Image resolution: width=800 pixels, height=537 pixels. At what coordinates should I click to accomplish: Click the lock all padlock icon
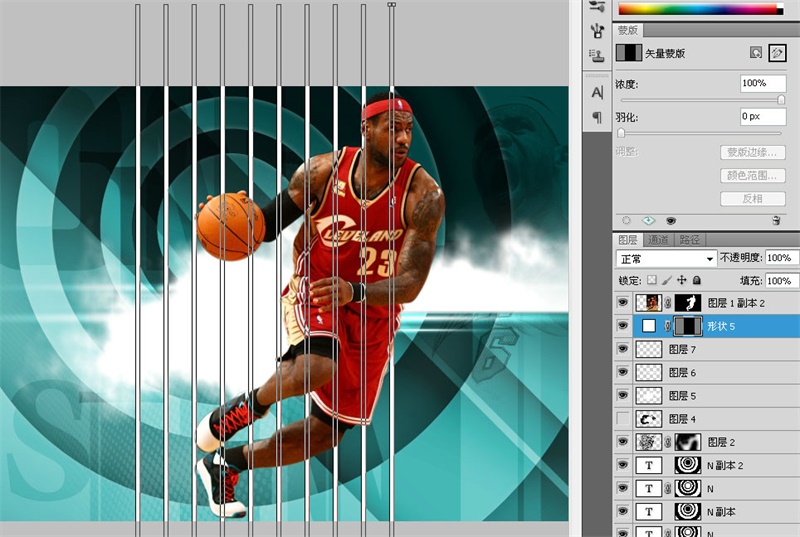pyautogui.click(x=697, y=281)
